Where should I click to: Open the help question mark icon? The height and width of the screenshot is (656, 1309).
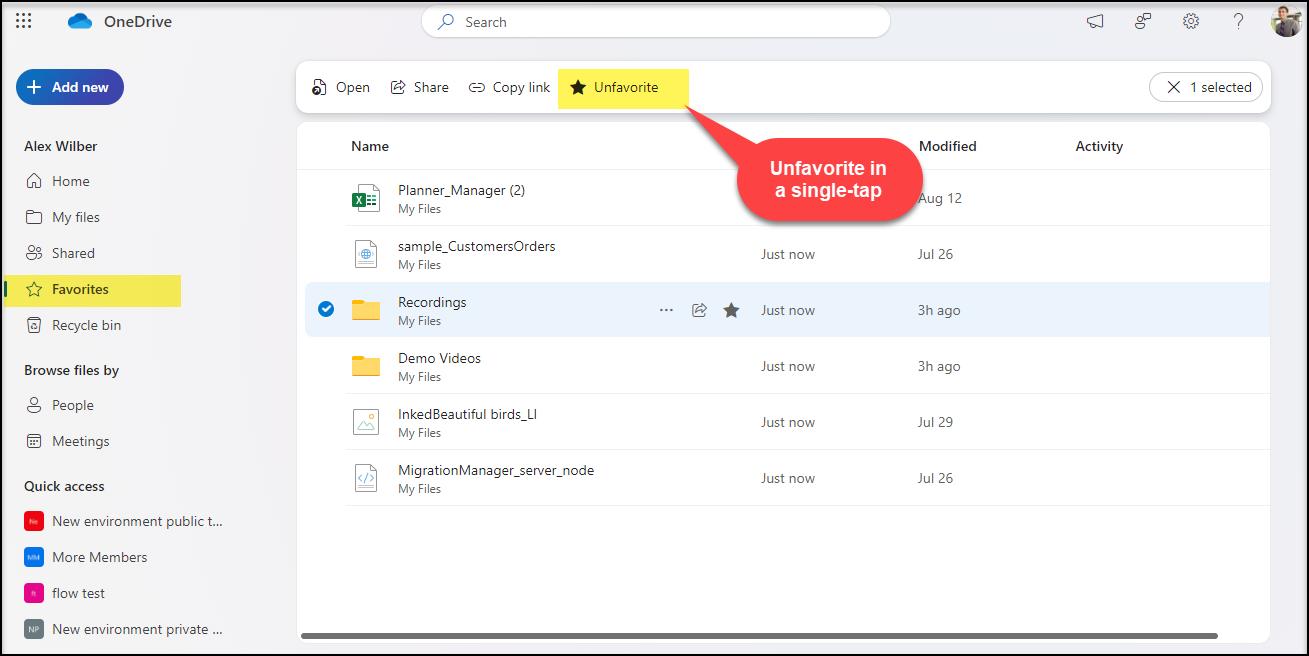pos(1238,21)
